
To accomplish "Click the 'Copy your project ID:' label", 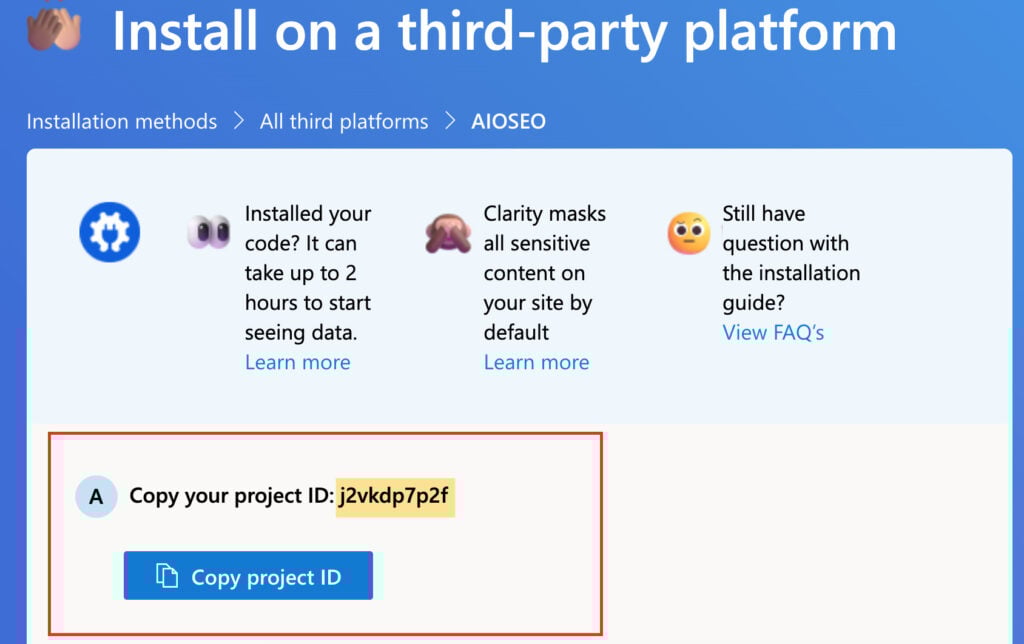I will [231, 496].
